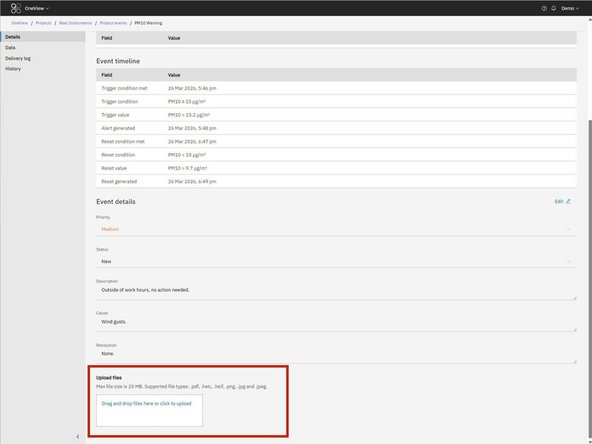Open Real Instruments breadcrumb link
This screenshot has height=444, width=592.
(76, 23)
